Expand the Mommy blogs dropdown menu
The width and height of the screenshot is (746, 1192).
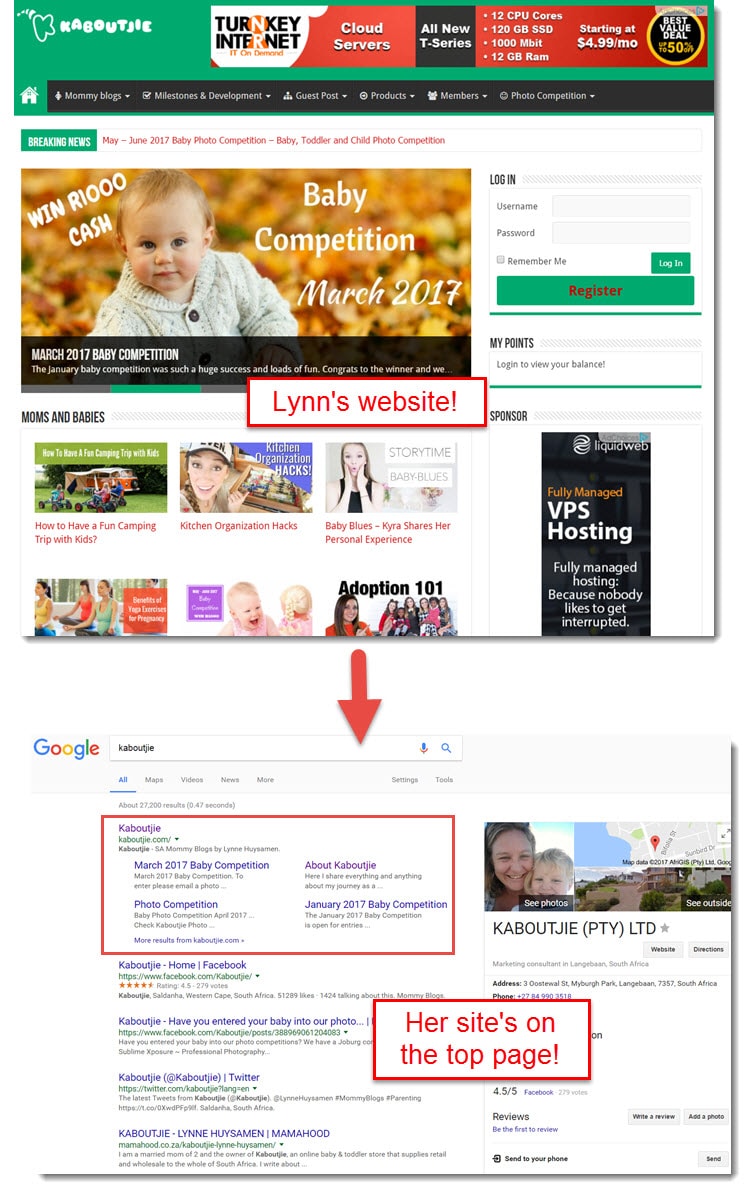tap(92, 96)
